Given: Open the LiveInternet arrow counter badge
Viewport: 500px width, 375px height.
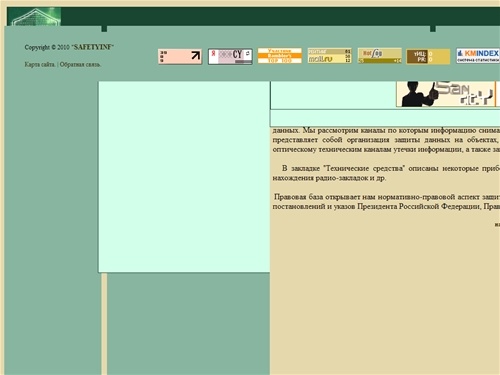Looking at the screenshot, I should pyautogui.click(x=180, y=56).
